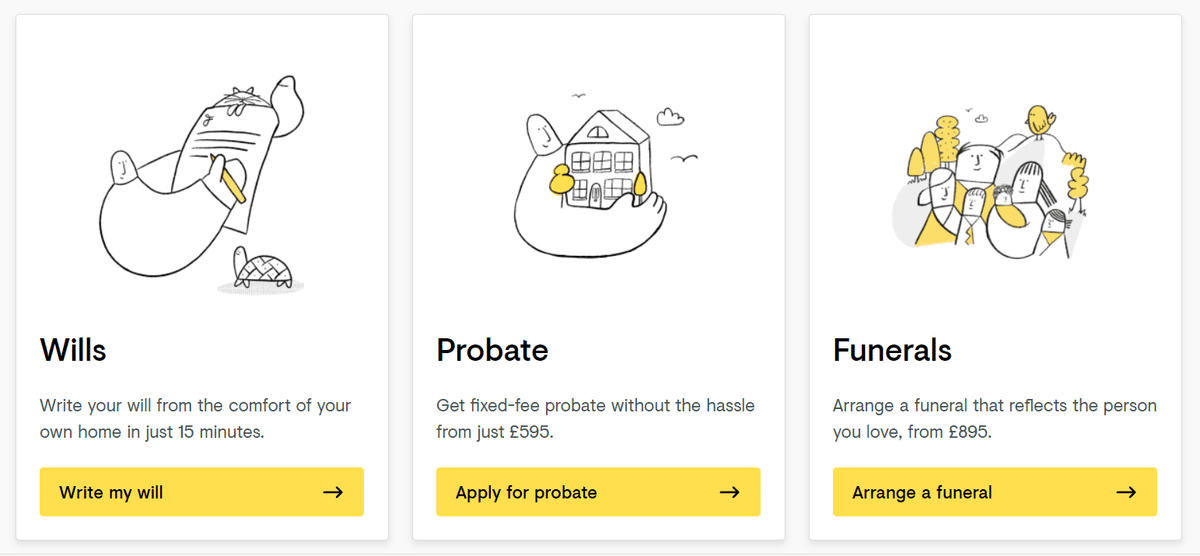Select the Funerals heading
Image resolution: width=1200 pixels, height=556 pixels.
[892, 350]
